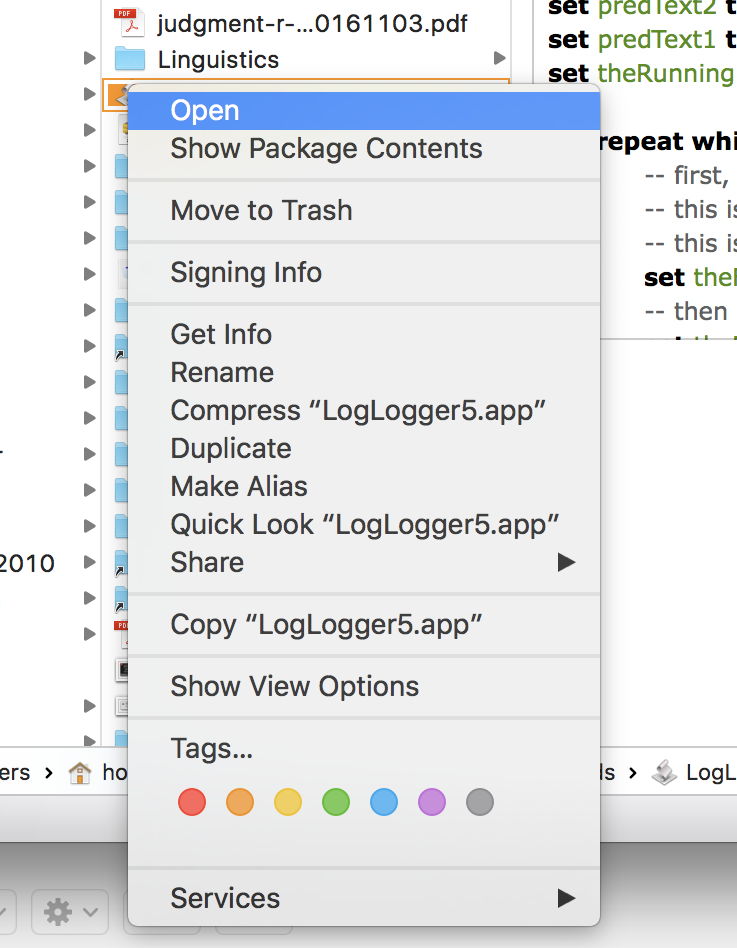This screenshot has height=948, width=737.
Task: Open the Tags… dialog
Action: pos(212,748)
